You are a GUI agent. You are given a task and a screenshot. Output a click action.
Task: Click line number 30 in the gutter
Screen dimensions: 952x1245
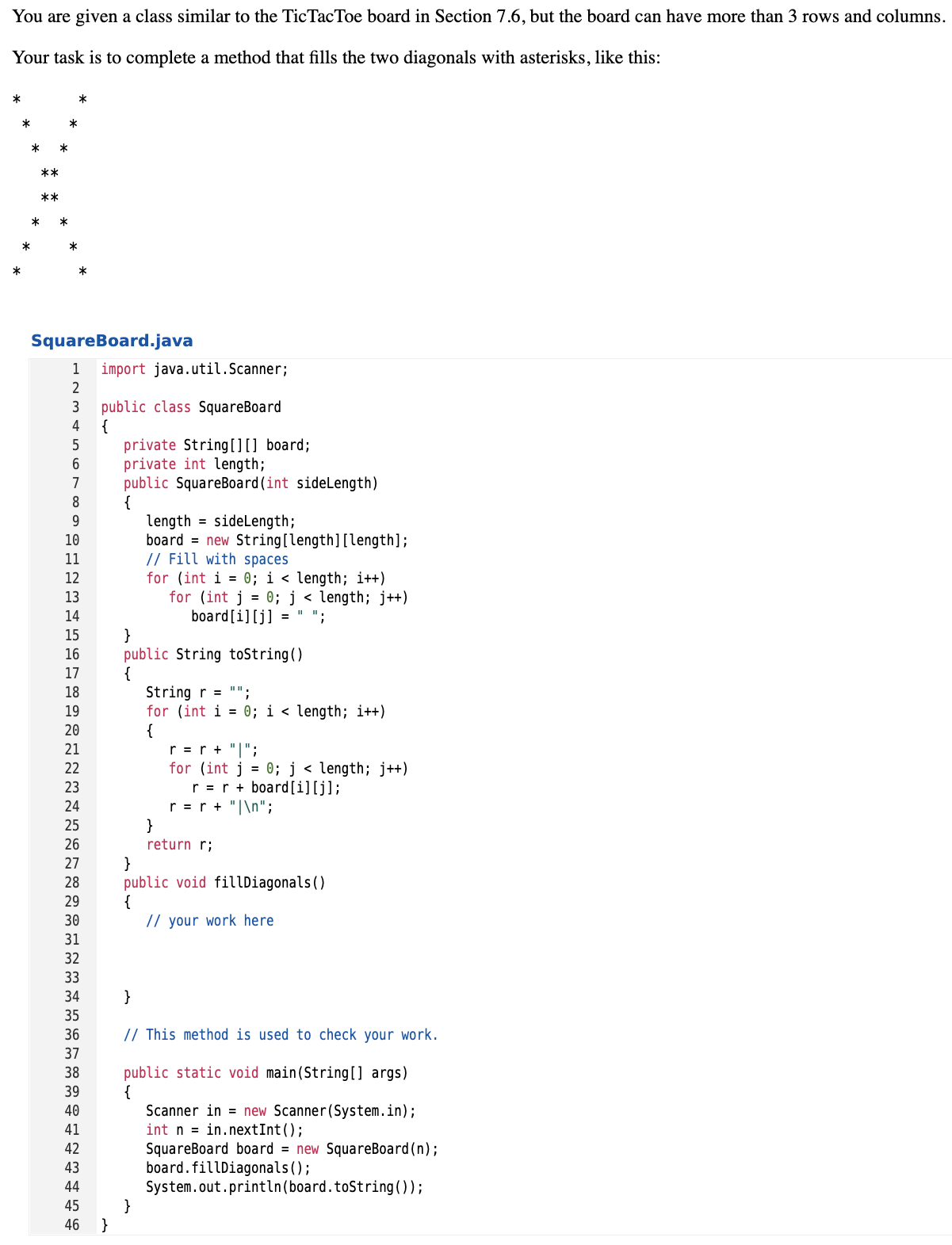point(72,921)
